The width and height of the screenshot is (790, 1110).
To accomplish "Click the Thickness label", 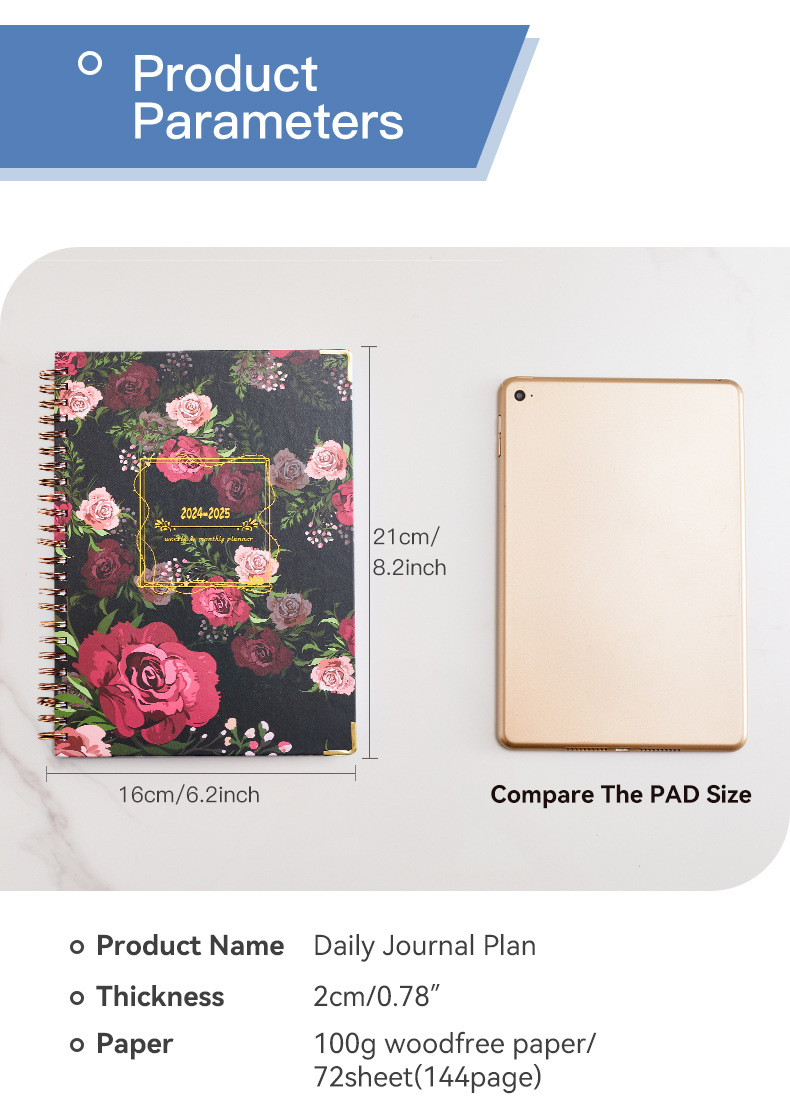I will [x=160, y=997].
